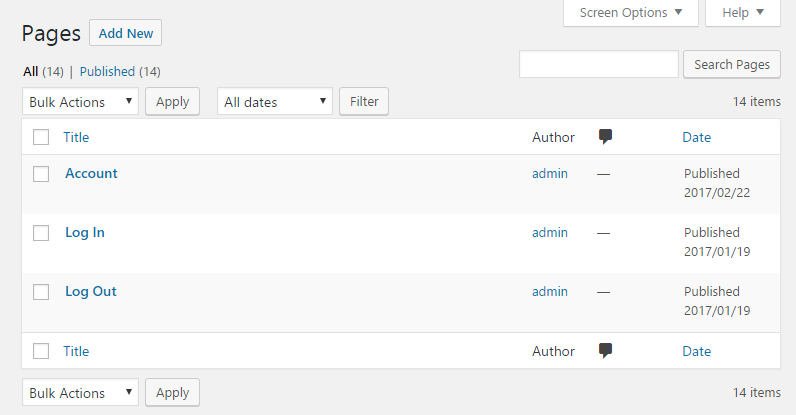
Task: Open the bottom Bulk Actions dropdown
Action: [80, 392]
